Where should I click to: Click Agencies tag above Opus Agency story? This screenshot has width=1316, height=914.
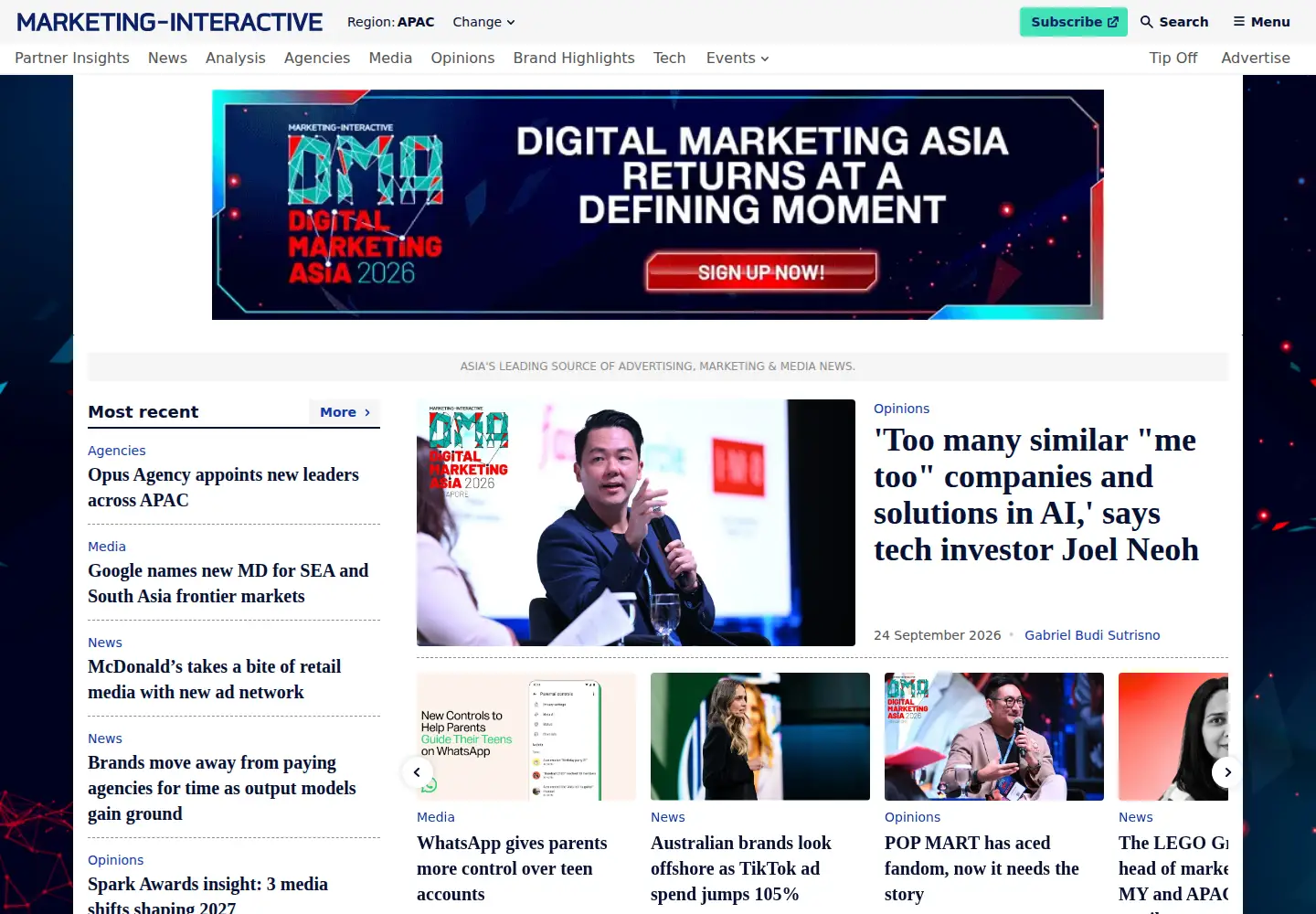click(117, 451)
